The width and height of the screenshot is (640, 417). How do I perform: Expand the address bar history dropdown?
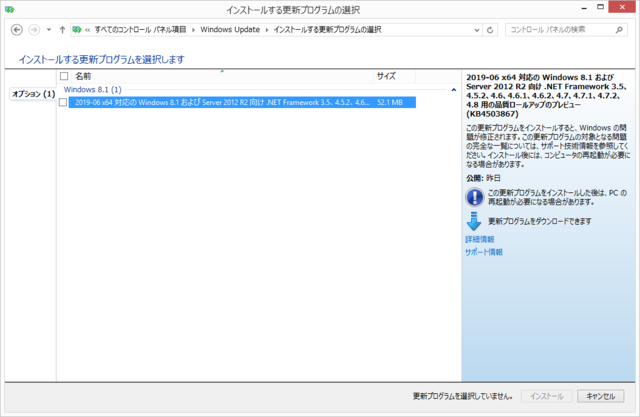(476, 30)
